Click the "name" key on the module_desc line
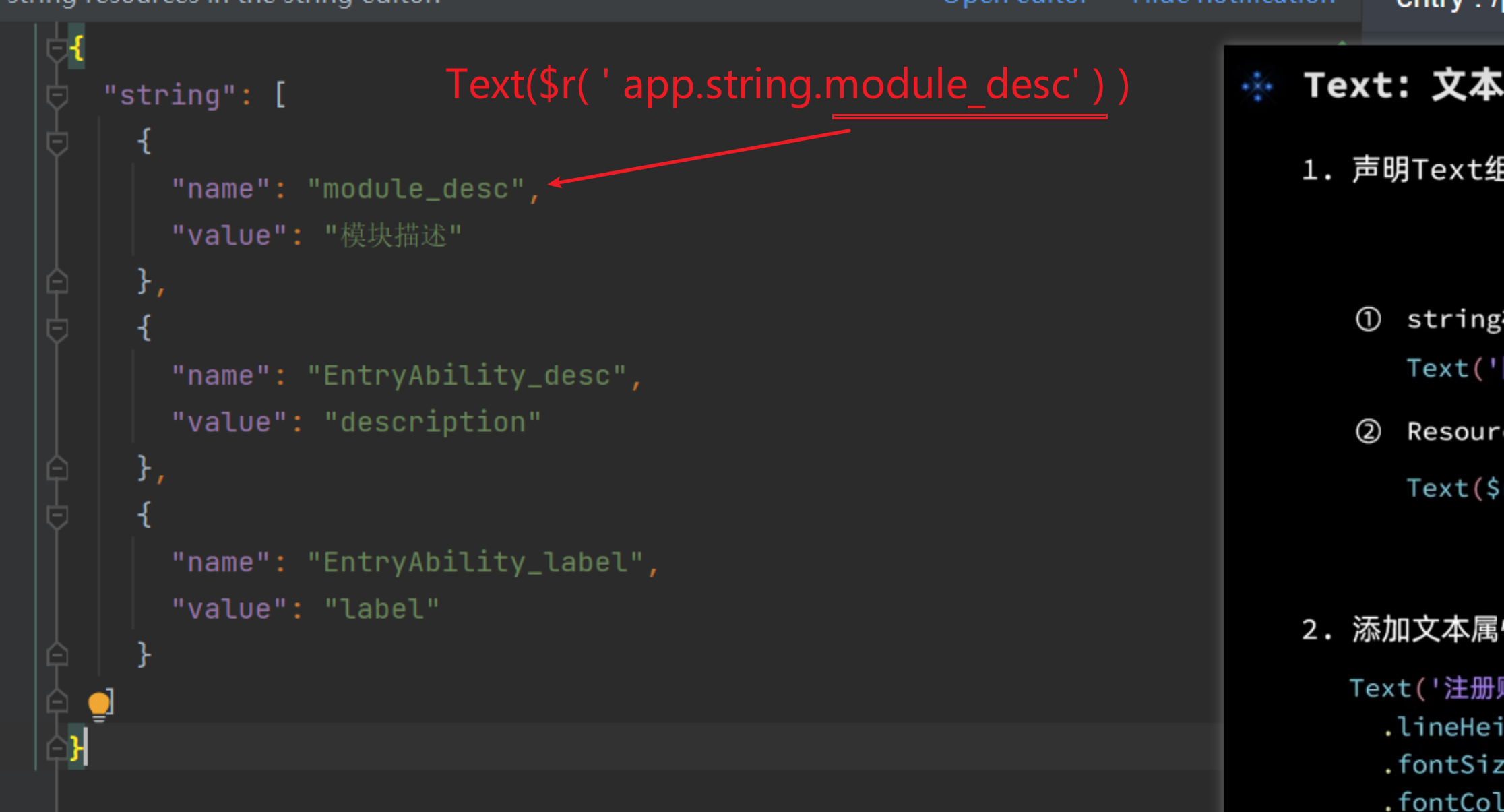 220,189
